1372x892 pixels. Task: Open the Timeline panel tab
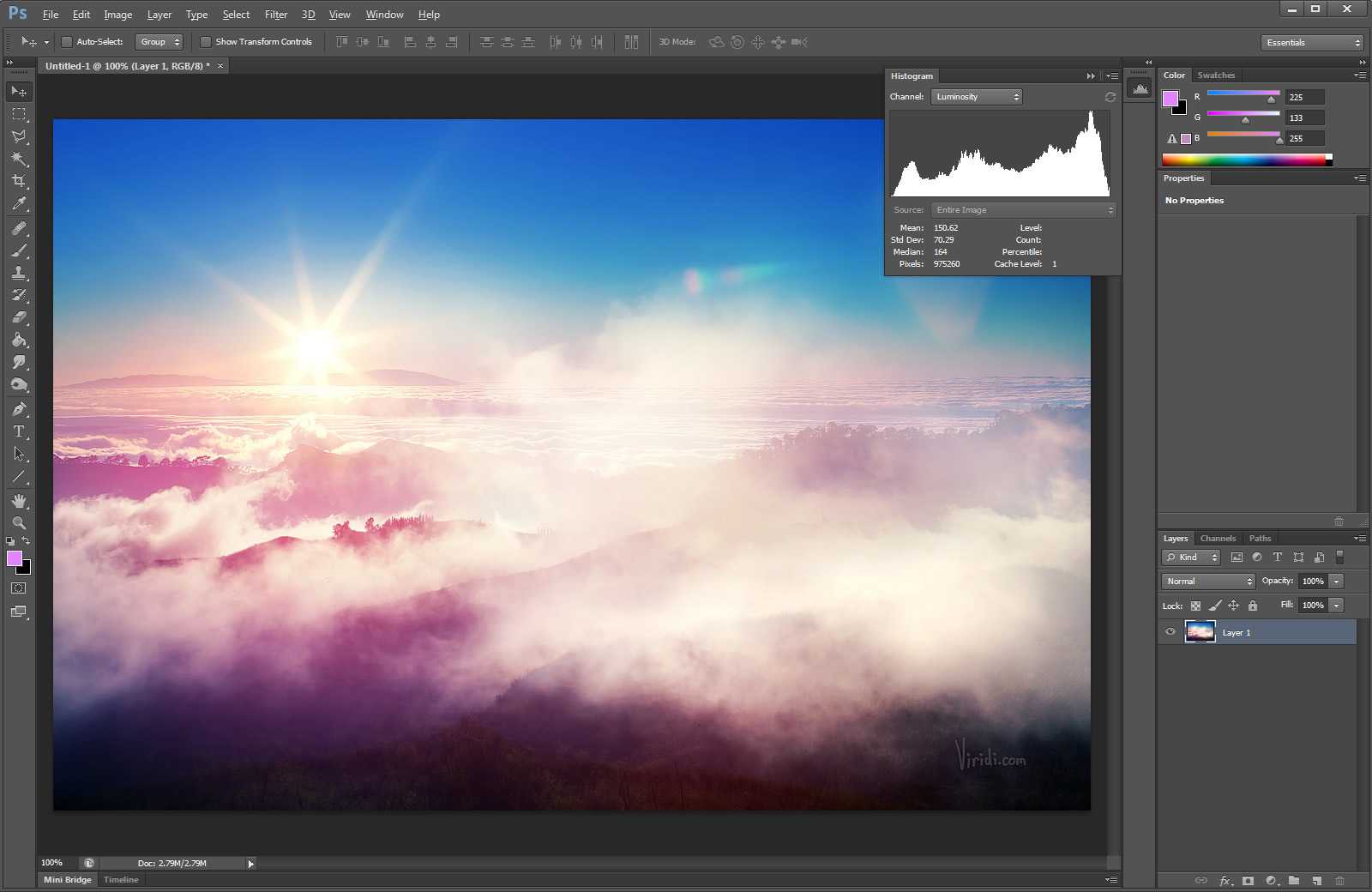[x=121, y=880]
